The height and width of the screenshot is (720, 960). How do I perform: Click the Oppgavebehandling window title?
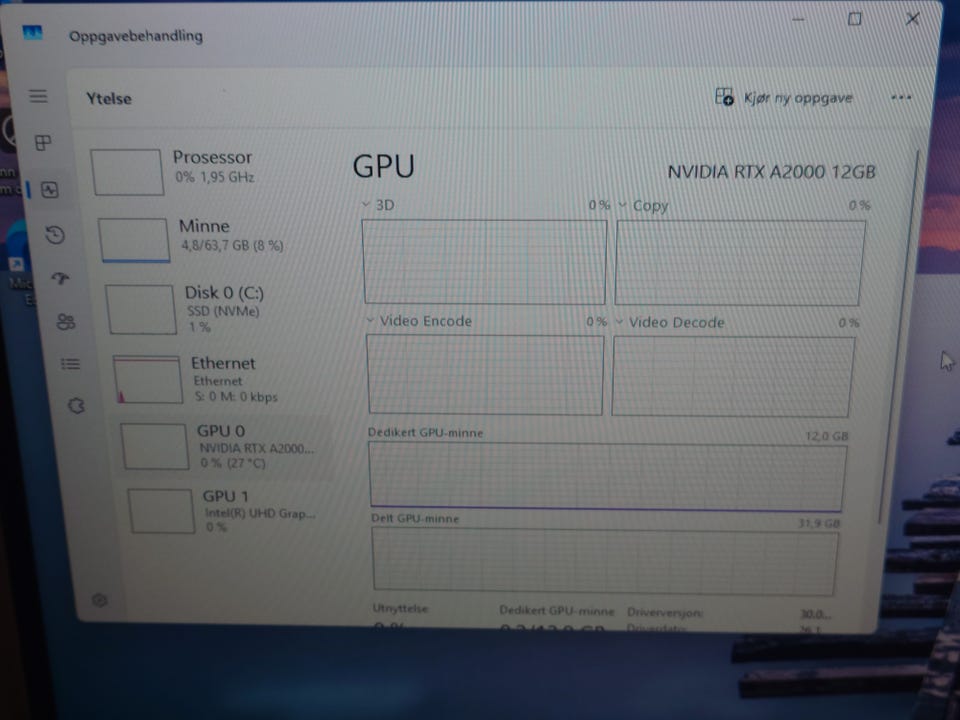136,36
